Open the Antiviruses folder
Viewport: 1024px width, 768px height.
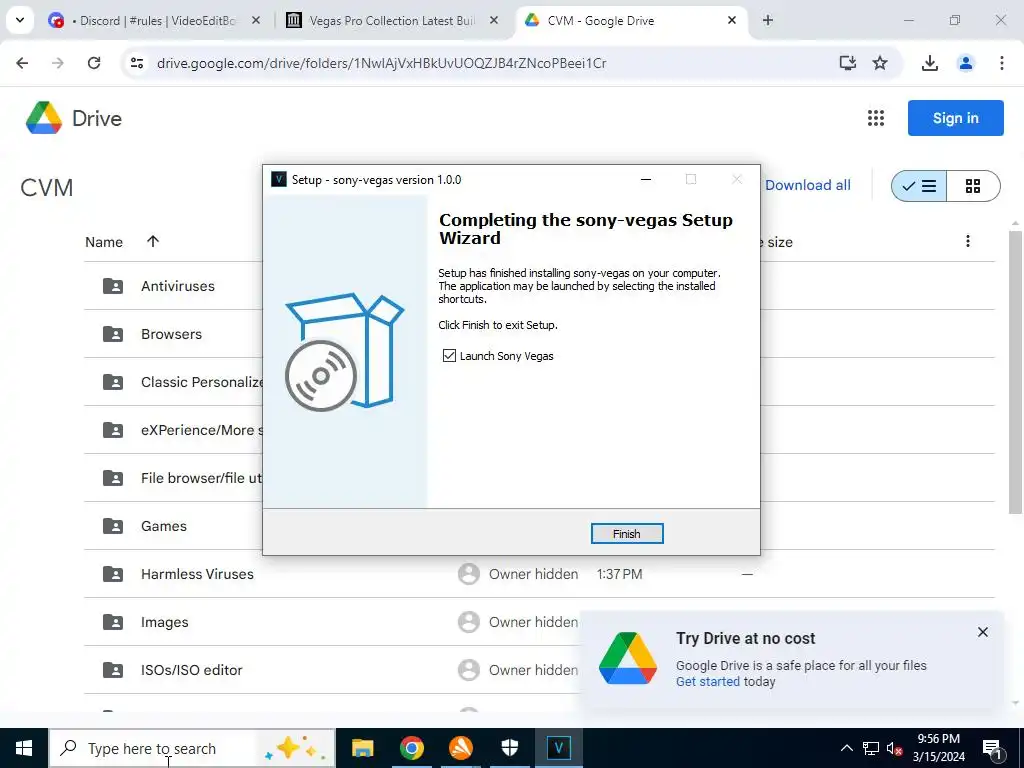tap(178, 286)
